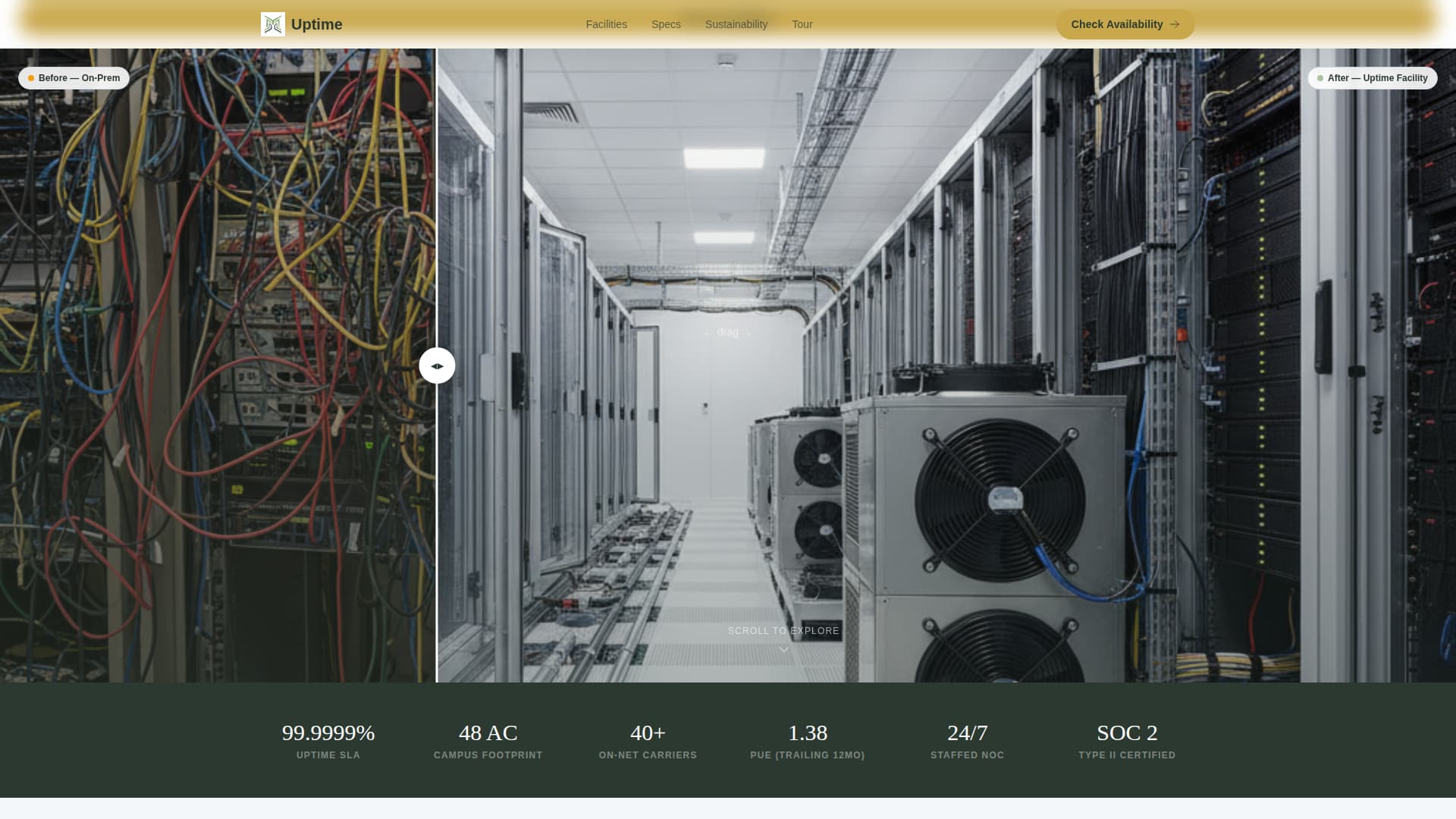Expand the Facilities navigation entry
Screen dimensions: 1456x819
(x=605, y=24)
